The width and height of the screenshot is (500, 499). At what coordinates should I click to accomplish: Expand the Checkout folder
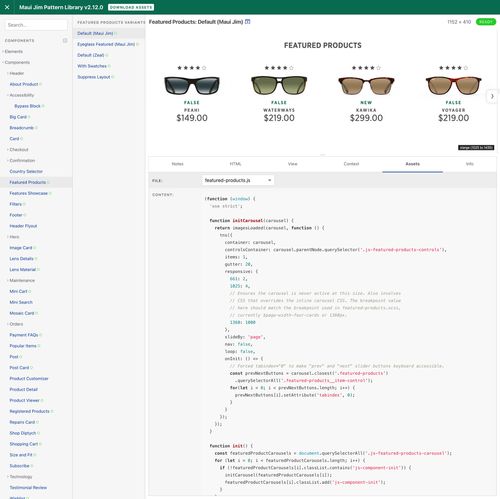(x=18, y=149)
